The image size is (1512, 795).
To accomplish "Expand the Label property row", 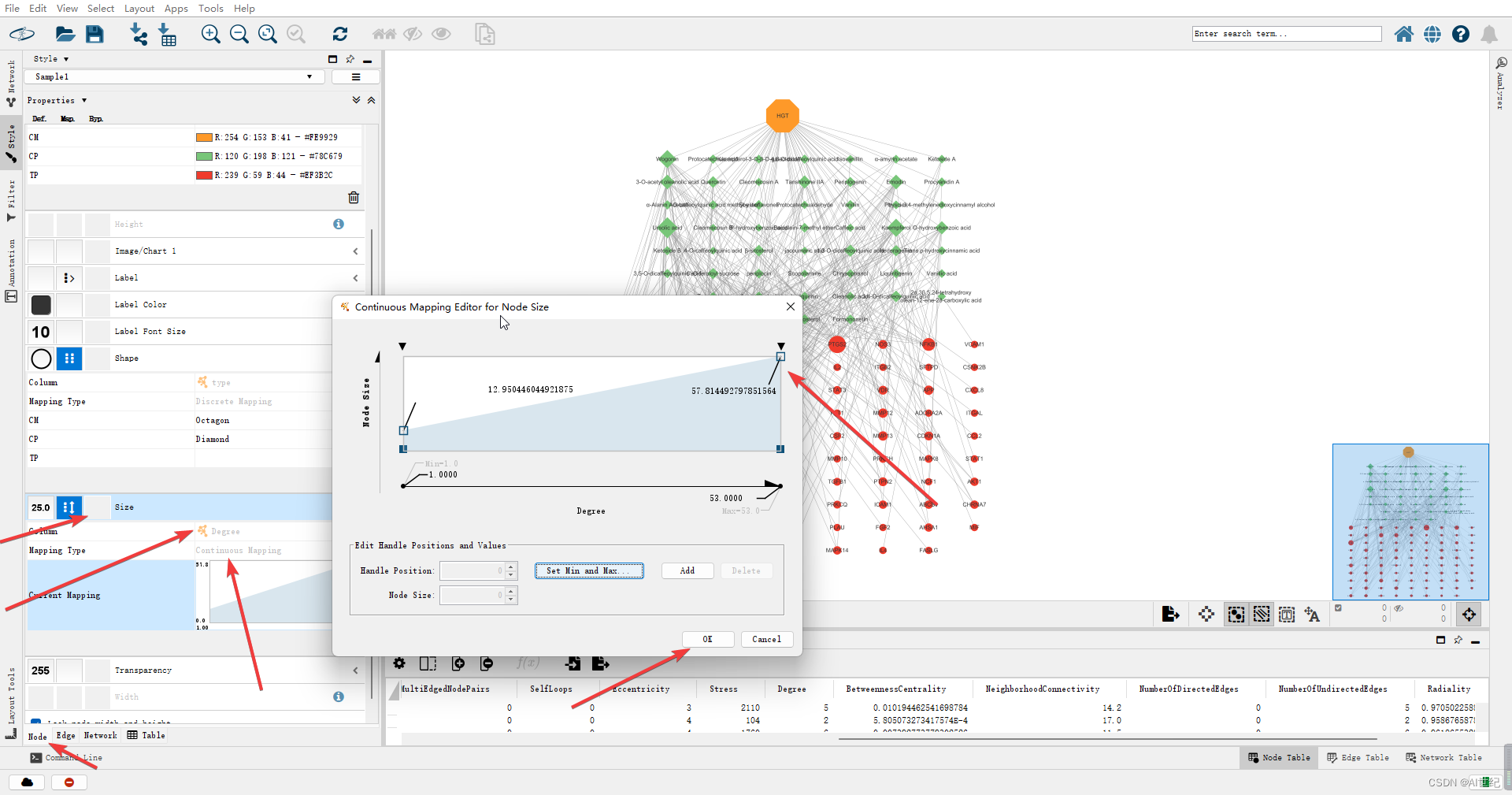I will click(355, 278).
